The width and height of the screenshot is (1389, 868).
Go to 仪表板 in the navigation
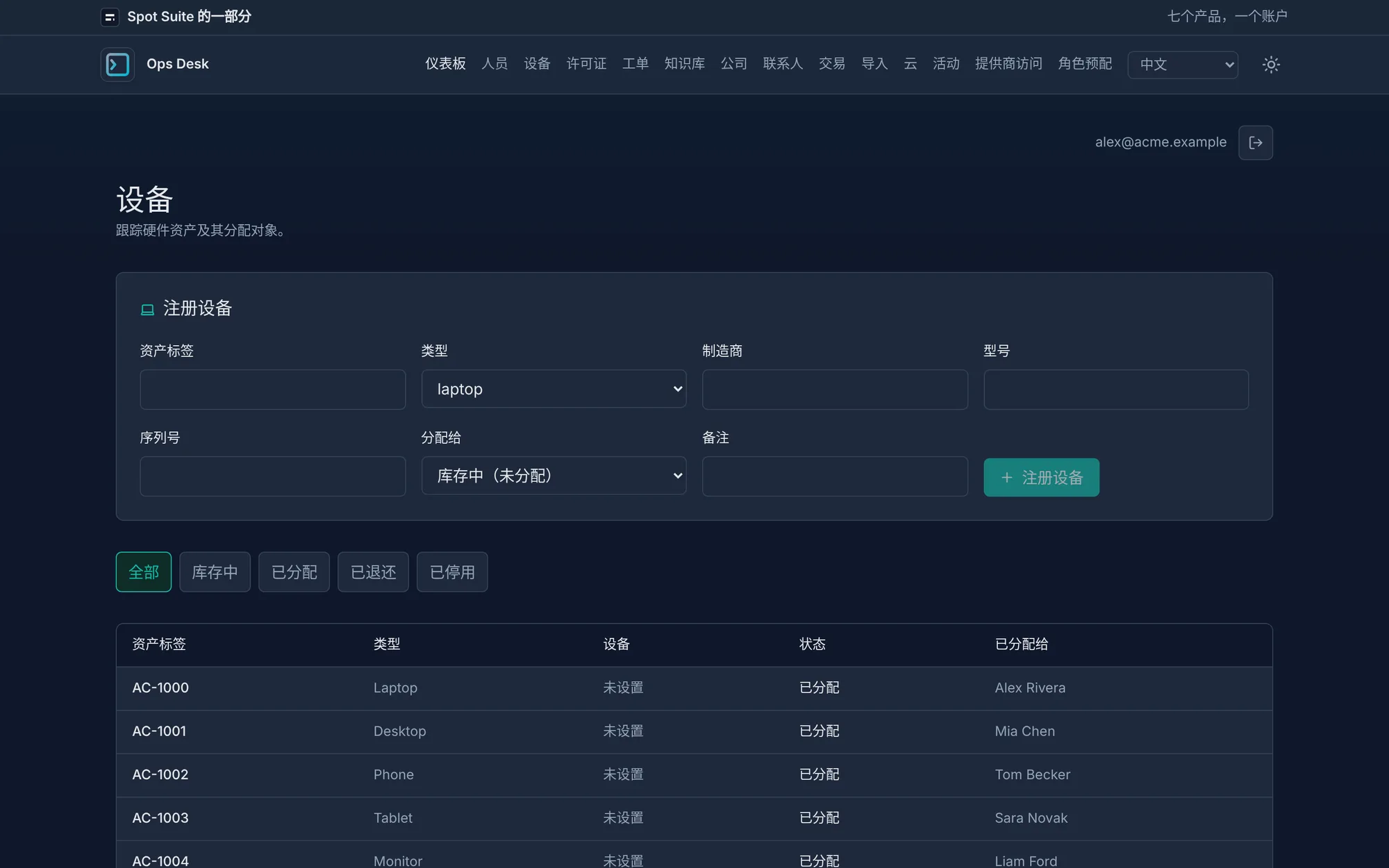(x=445, y=64)
